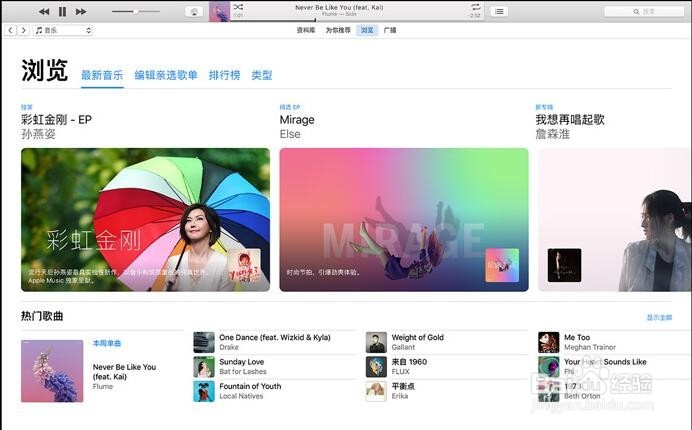Click artist name Gallant

coord(403,347)
